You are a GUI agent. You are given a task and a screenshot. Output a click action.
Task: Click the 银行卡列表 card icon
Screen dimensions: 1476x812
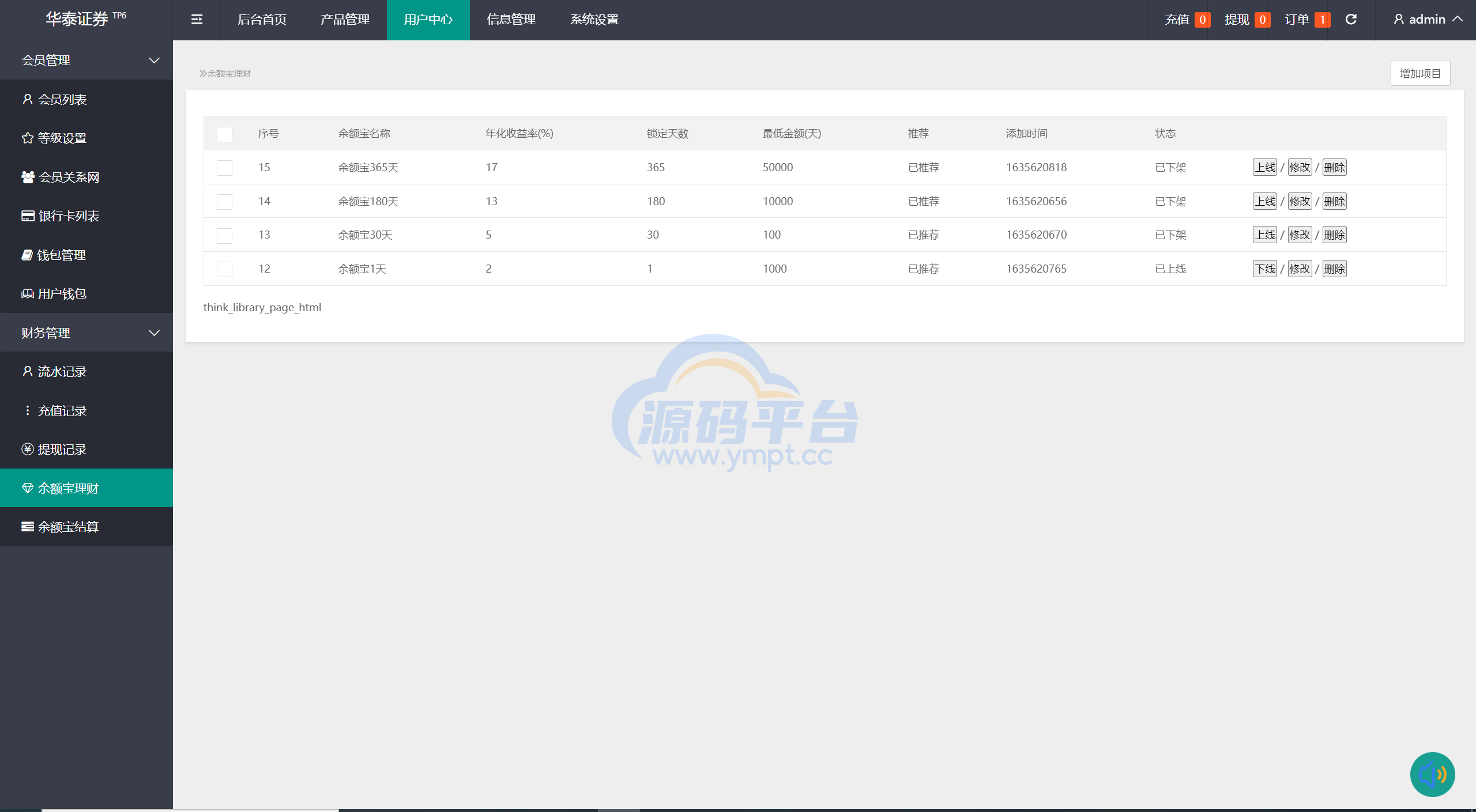coord(28,216)
